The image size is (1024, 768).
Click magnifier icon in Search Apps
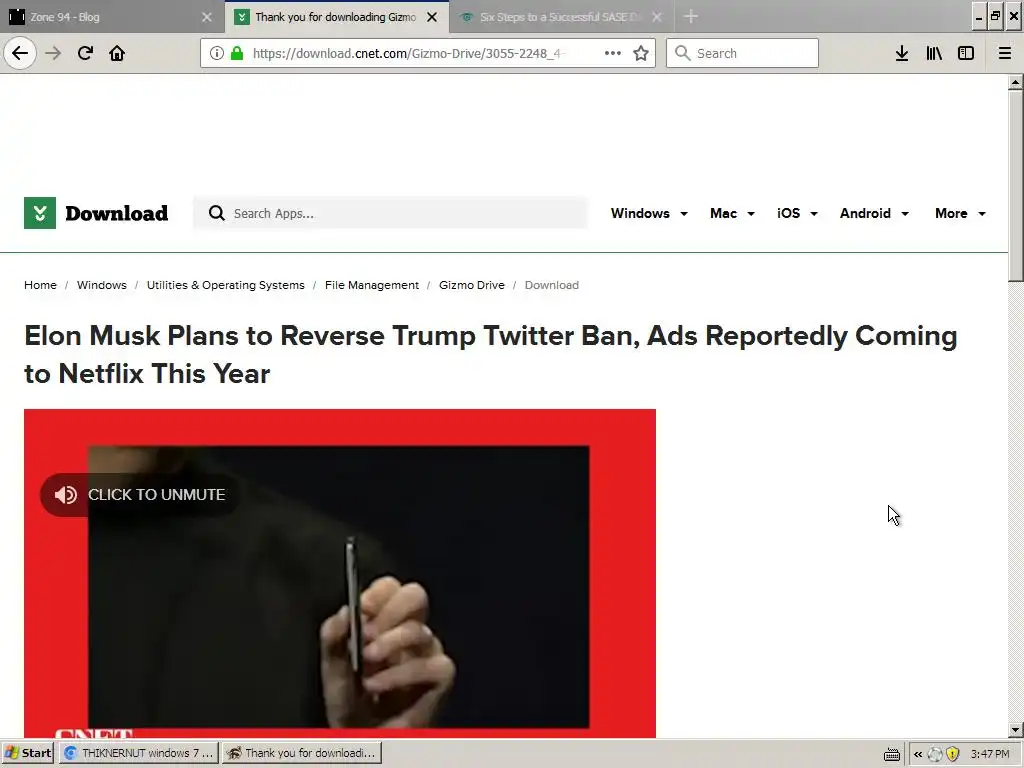pyautogui.click(x=216, y=213)
